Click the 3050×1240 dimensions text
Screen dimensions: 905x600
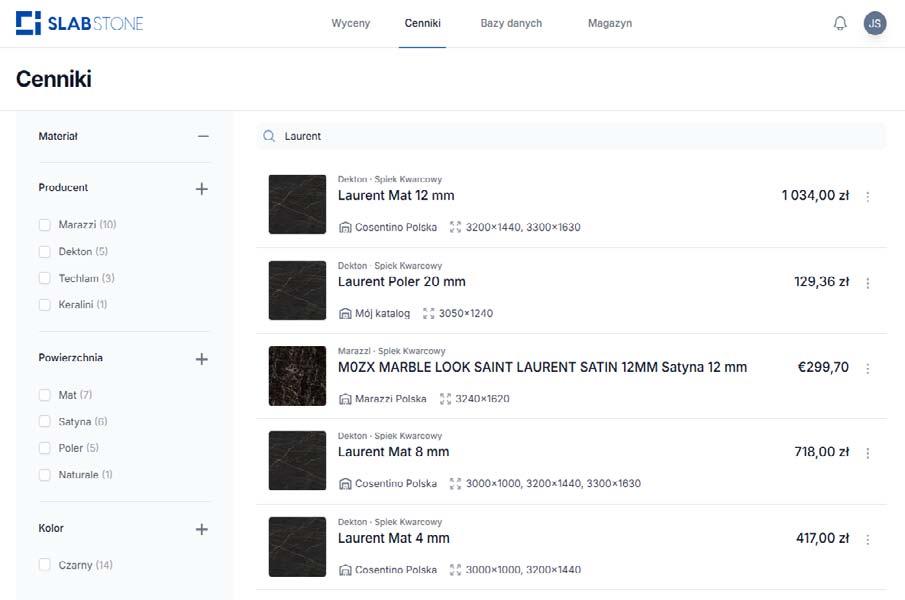[x=466, y=313]
